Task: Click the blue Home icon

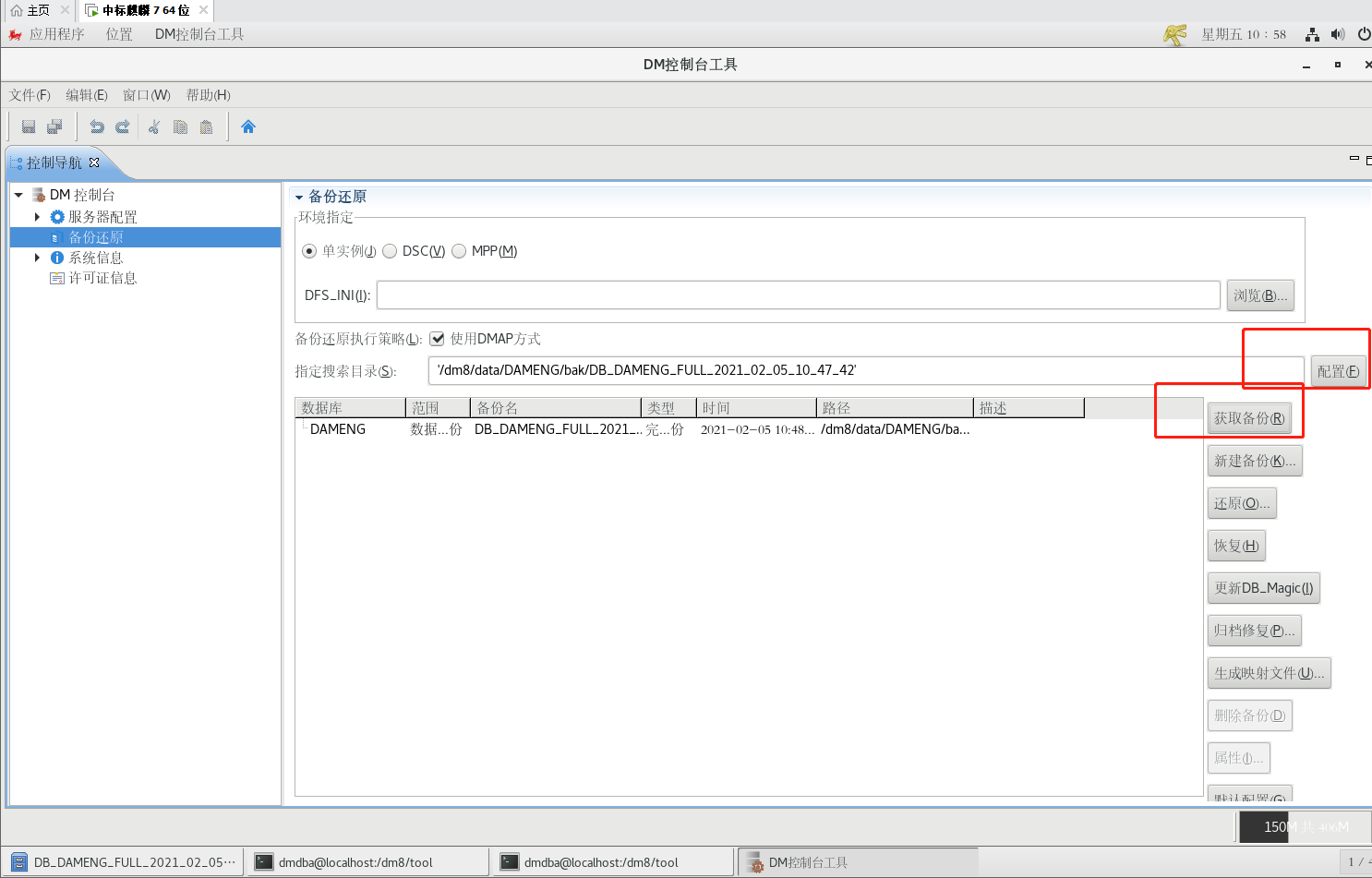Action: pyautogui.click(x=248, y=126)
